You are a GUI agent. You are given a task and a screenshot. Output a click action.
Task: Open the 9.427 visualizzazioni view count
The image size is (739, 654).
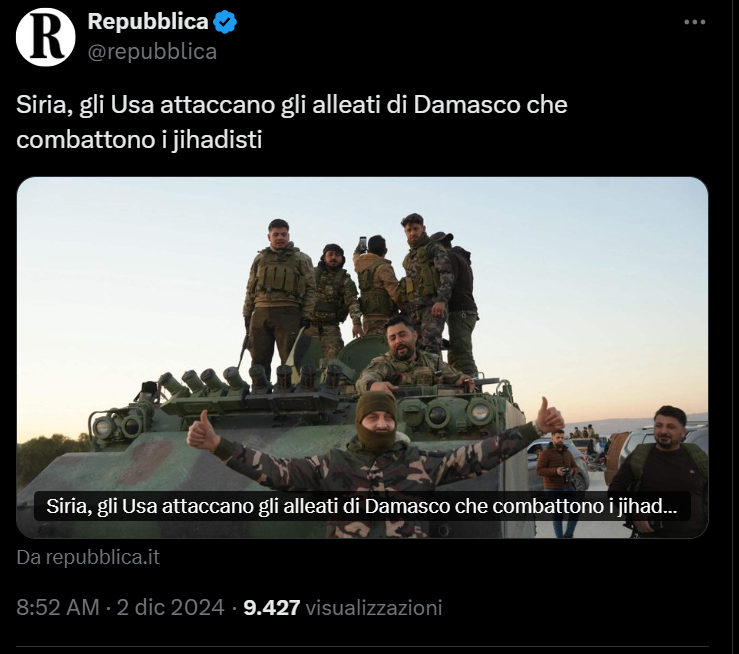coord(343,607)
